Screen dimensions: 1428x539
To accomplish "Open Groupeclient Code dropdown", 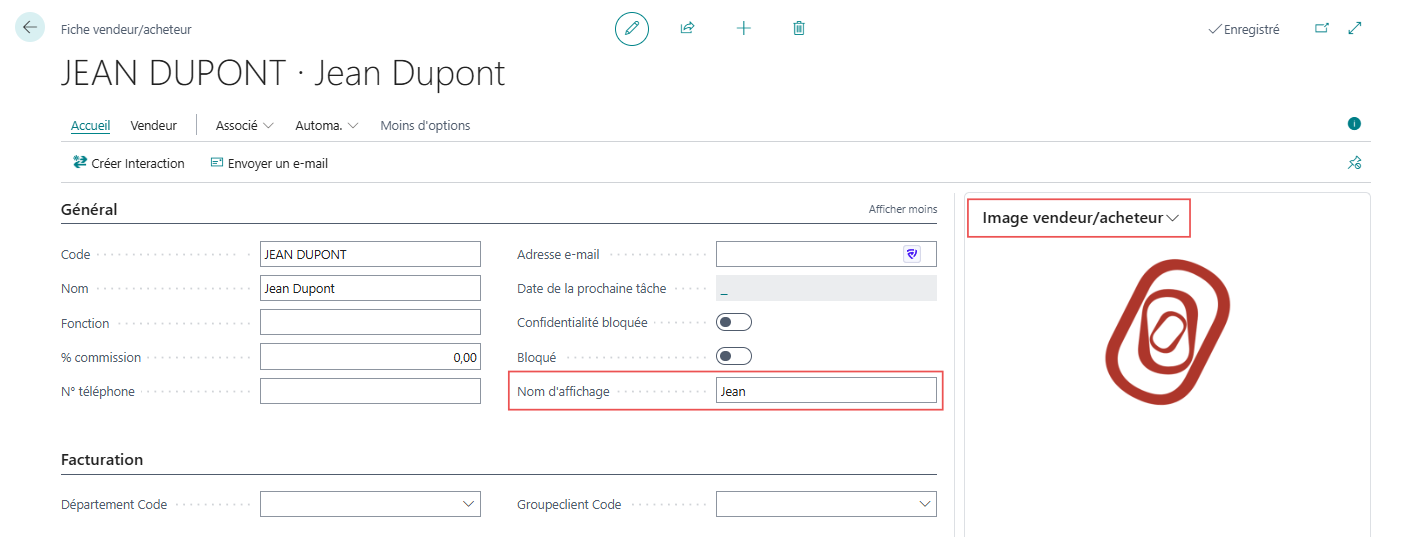I will (925, 504).
